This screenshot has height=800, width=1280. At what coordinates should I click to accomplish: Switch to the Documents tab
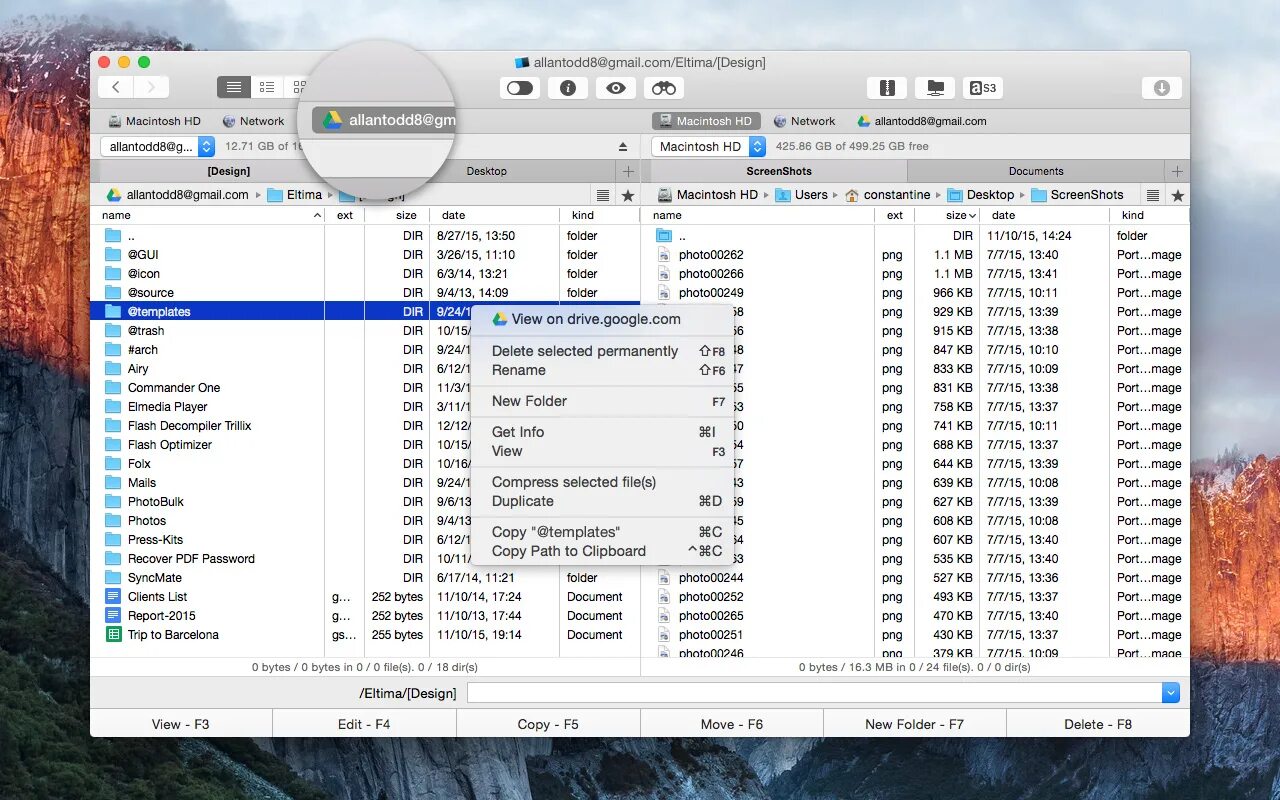click(x=1036, y=171)
